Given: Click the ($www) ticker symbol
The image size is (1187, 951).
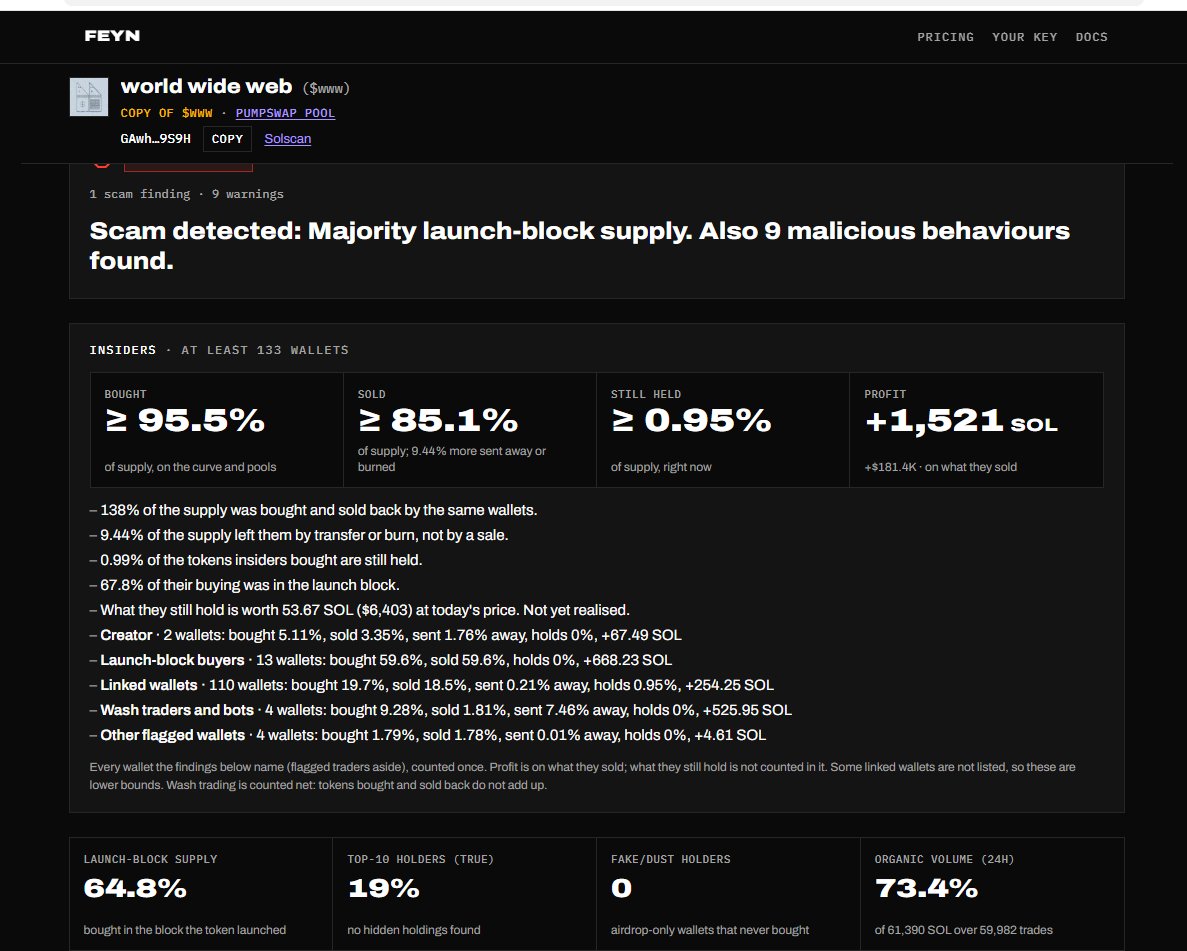Looking at the screenshot, I should [x=326, y=89].
